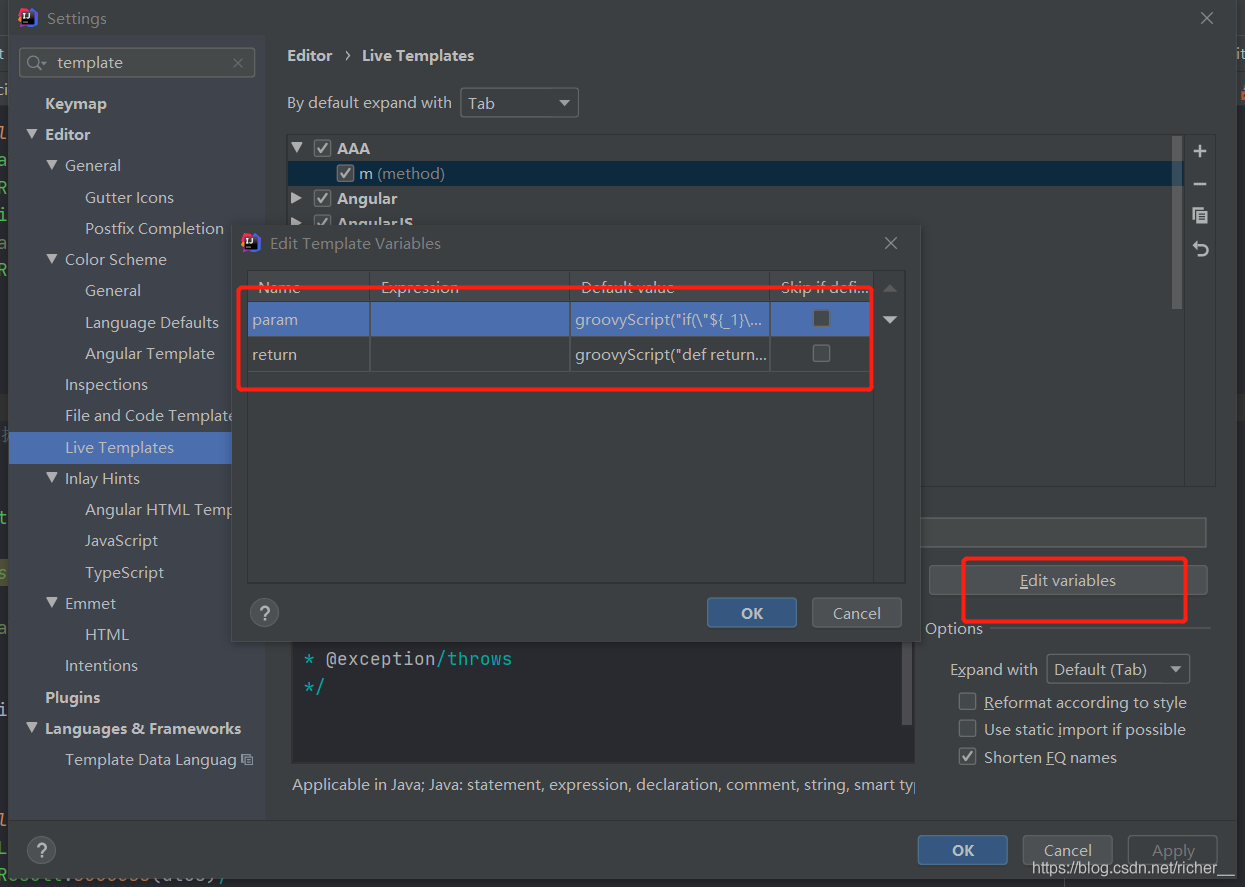This screenshot has width=1245, height=887.
Task: Collapse the Languages & Frameworks node
Action: pyautogui.click(x=32, y=728)
